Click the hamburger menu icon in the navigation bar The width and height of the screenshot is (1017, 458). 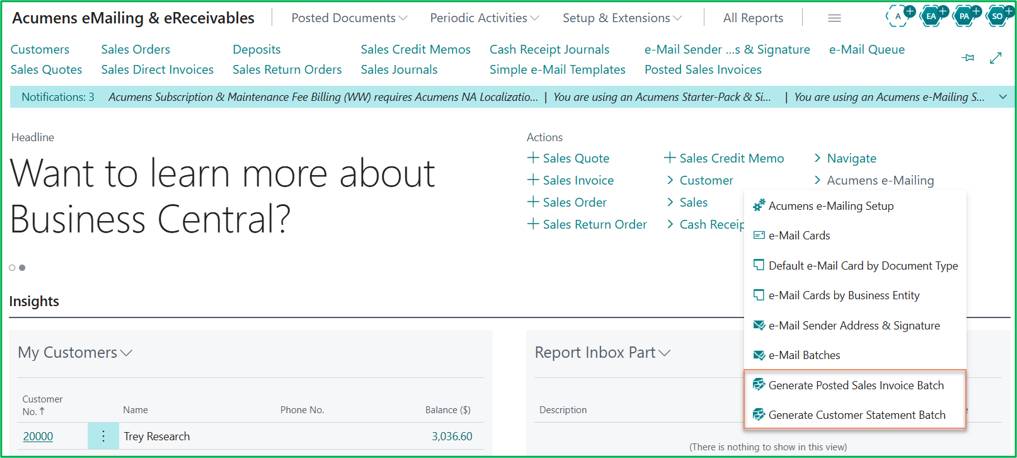click(x=835, y=19)
